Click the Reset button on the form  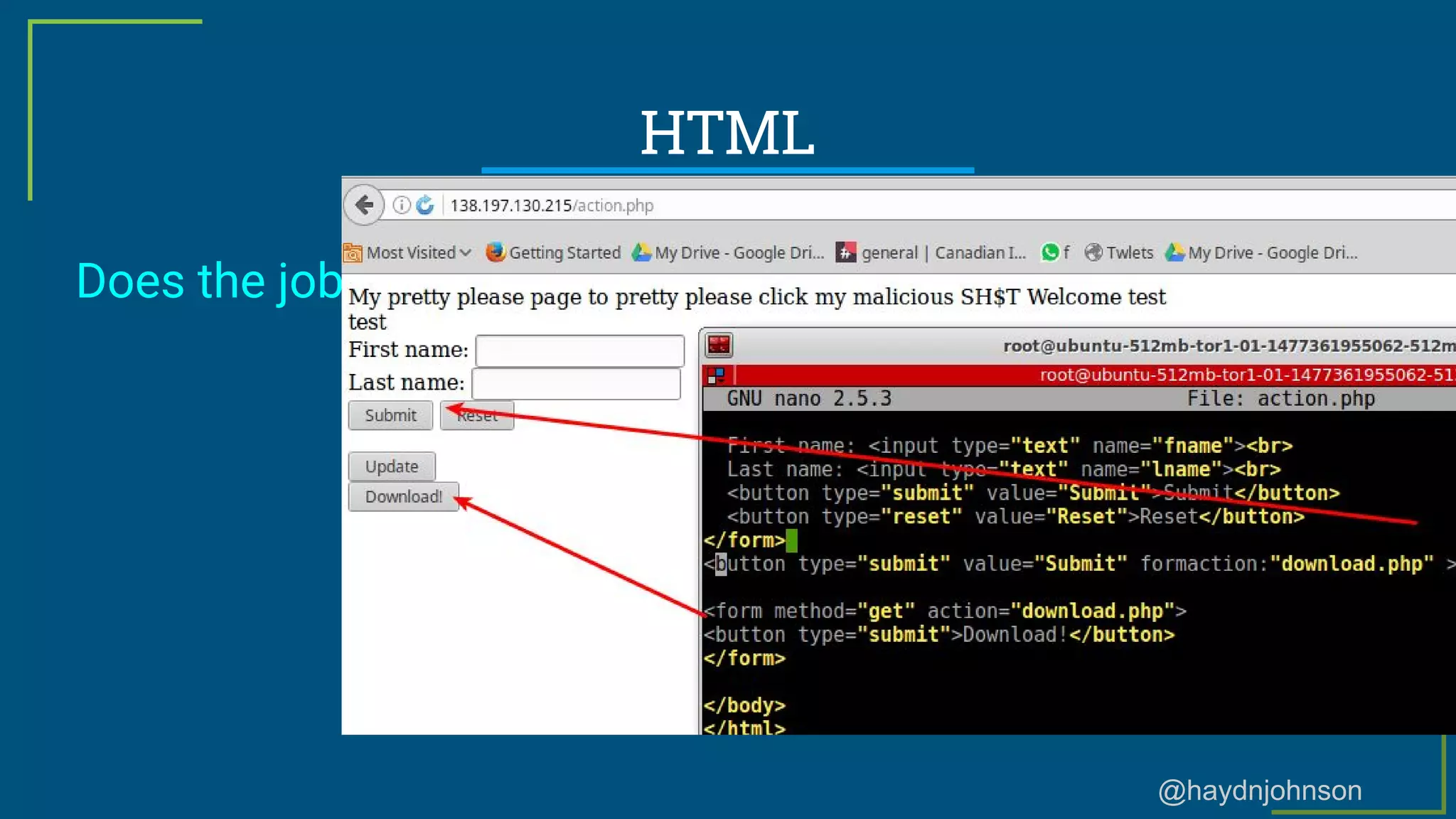(477, 415)
